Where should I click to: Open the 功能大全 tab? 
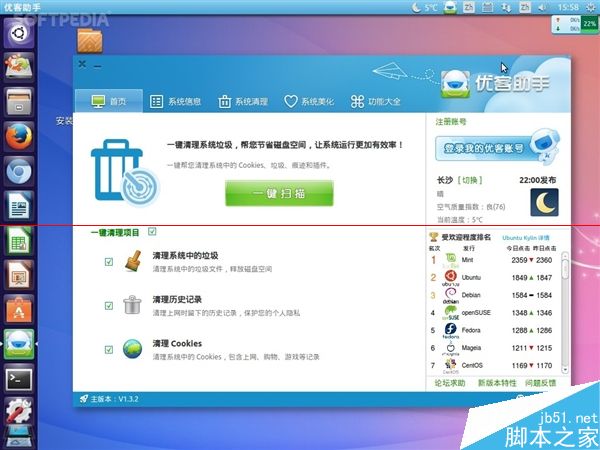pyautogui.click(x=375, y=101)
